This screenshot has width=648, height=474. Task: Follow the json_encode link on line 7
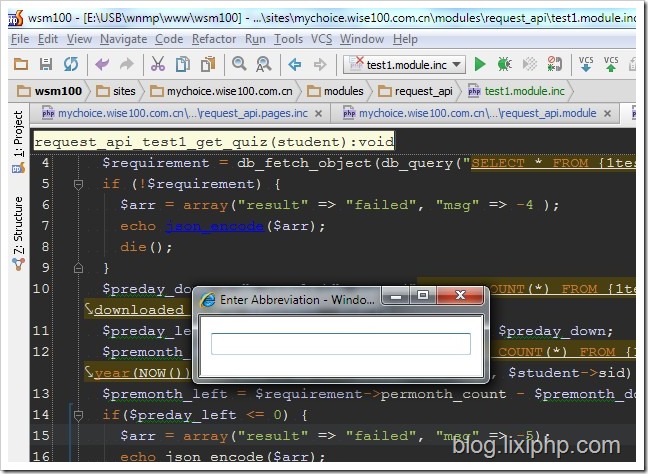[x=214, y=226]
